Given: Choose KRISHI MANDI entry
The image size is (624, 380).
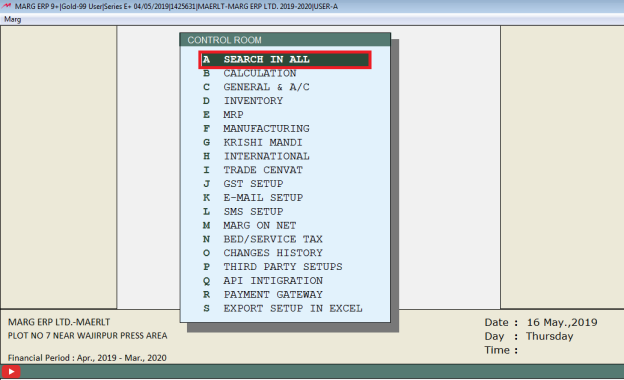Looking at the screenshot, I should tap(263, 142).
